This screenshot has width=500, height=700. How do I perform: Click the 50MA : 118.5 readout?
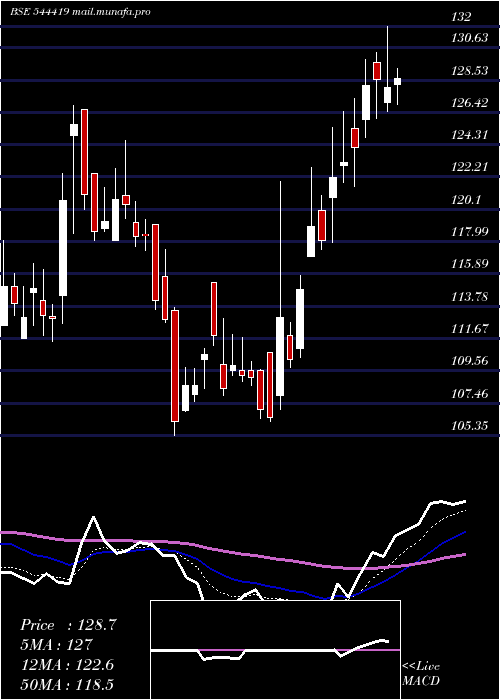pyautogui.click(x=68, y=684)
